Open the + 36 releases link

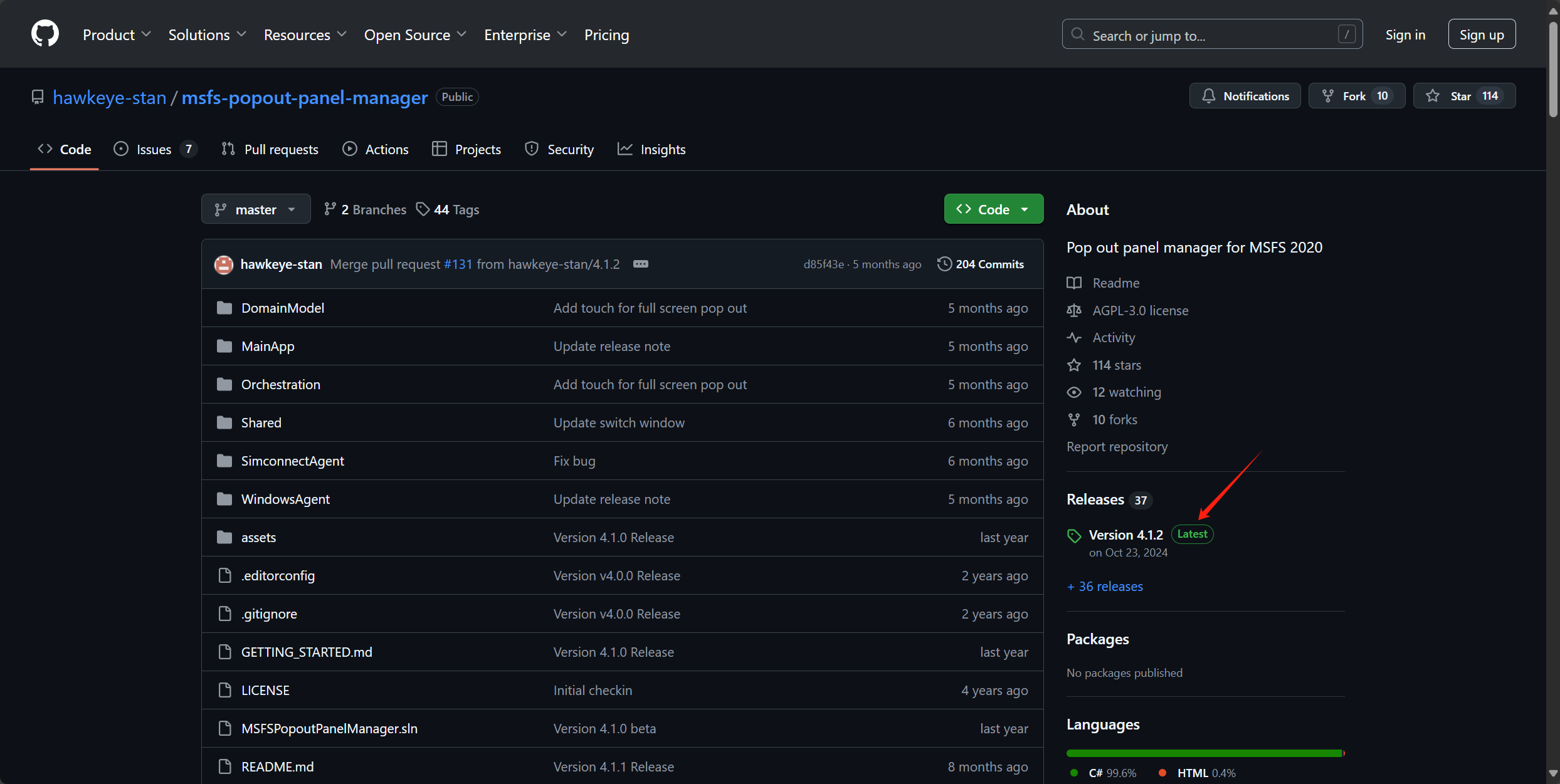point(1105,587)
